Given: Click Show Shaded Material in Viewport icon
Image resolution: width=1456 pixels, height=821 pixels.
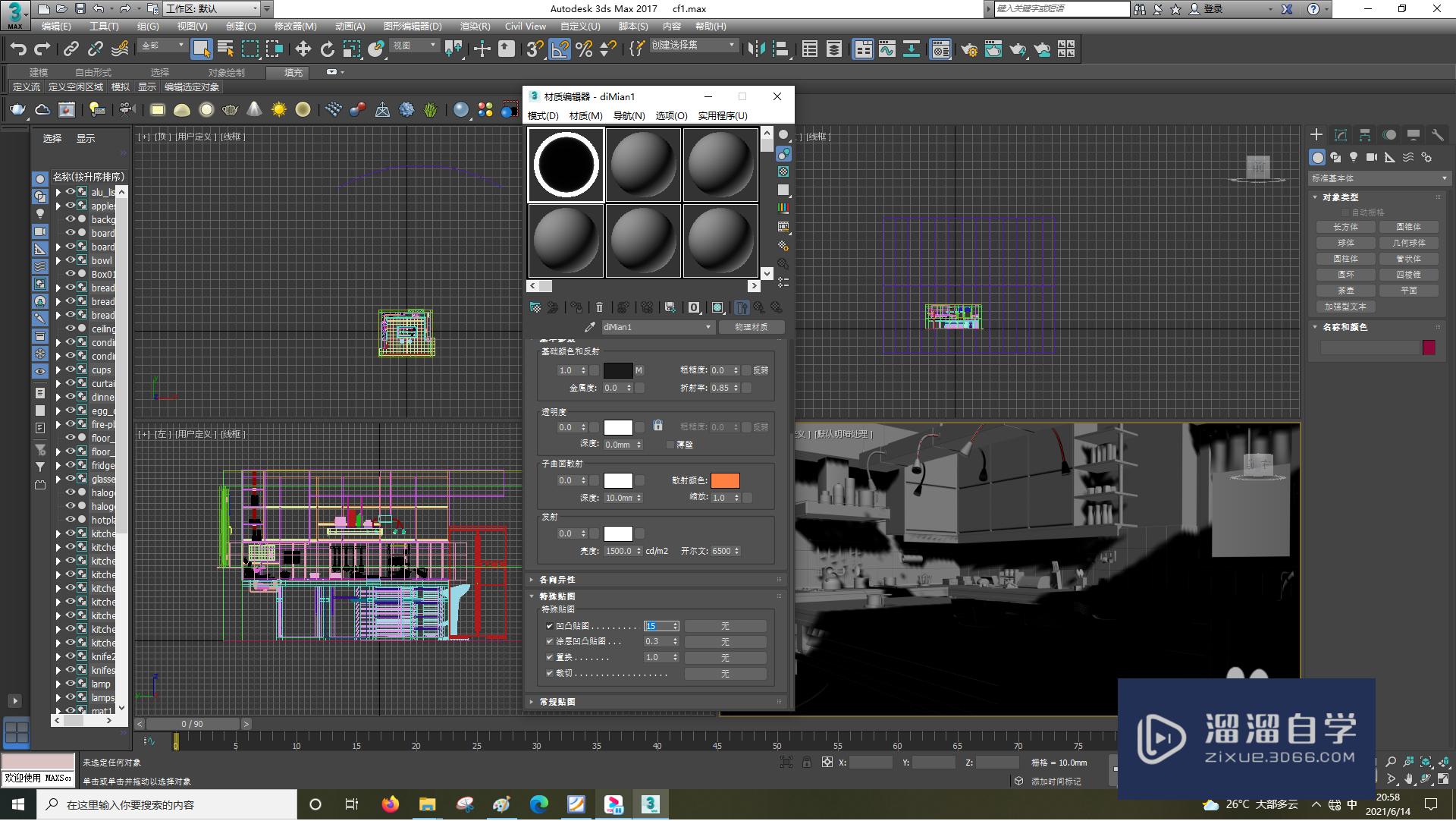Looking at the screenshot, I should click(718, 307).
